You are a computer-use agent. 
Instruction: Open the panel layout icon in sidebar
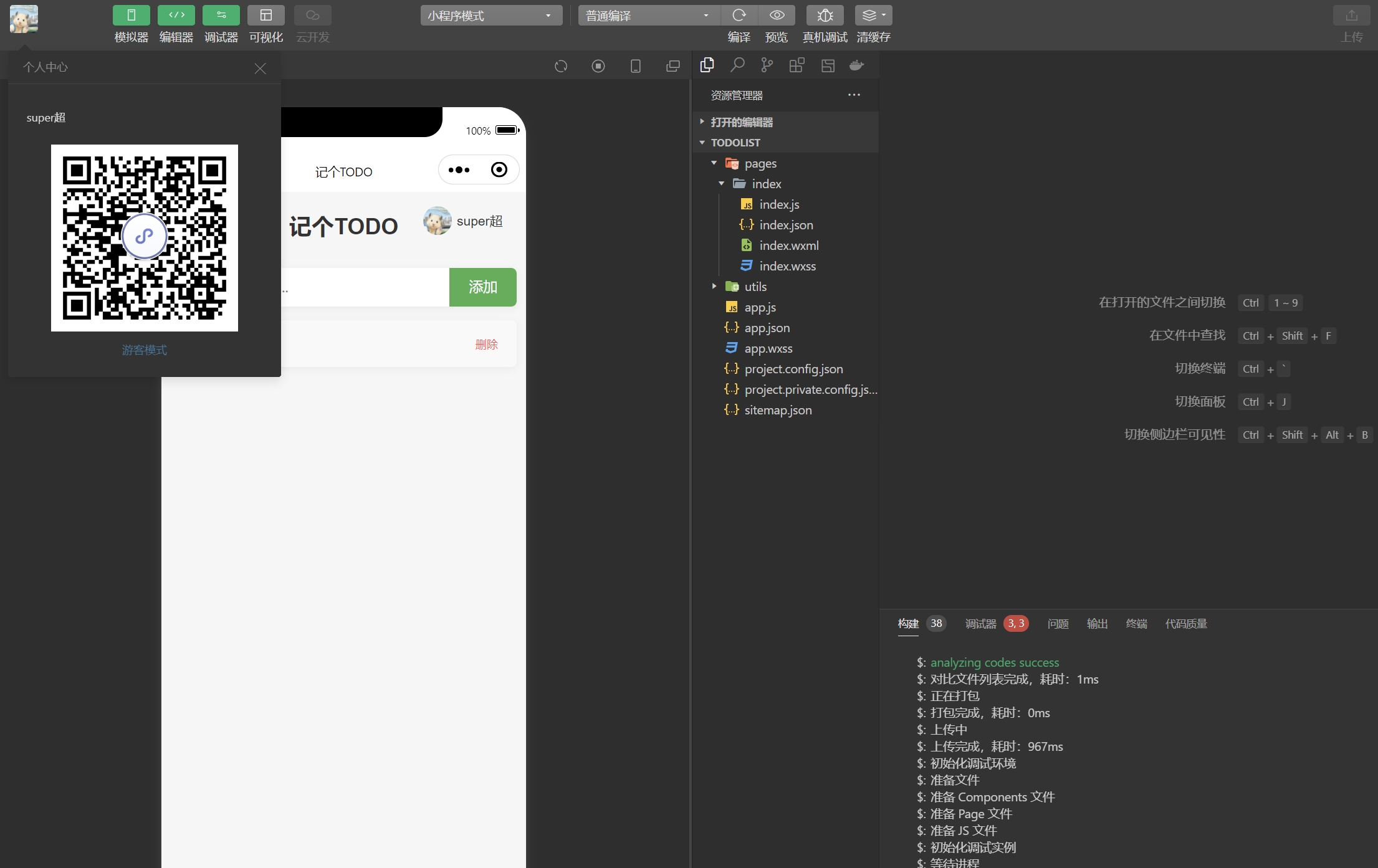click(x=828, y=65)
